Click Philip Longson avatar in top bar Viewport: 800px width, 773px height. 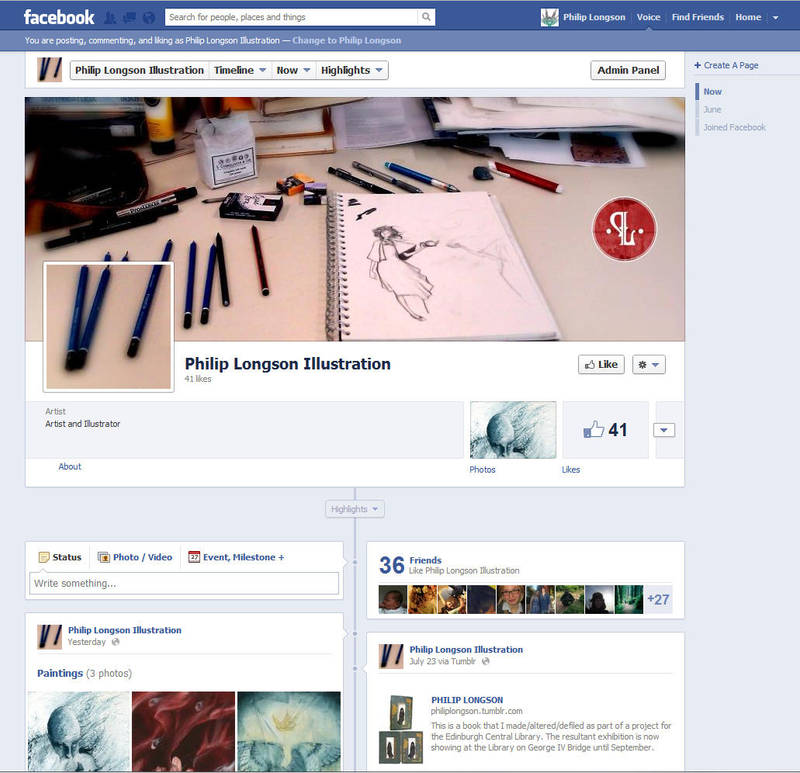(x=549, y=18)
